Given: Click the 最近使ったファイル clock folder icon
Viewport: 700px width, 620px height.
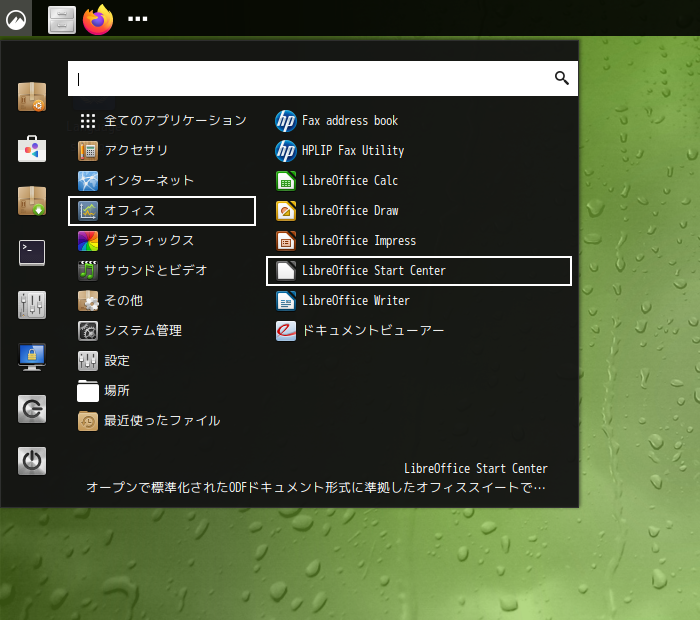Looking at the screenshot, I should (x=88, y=421).
